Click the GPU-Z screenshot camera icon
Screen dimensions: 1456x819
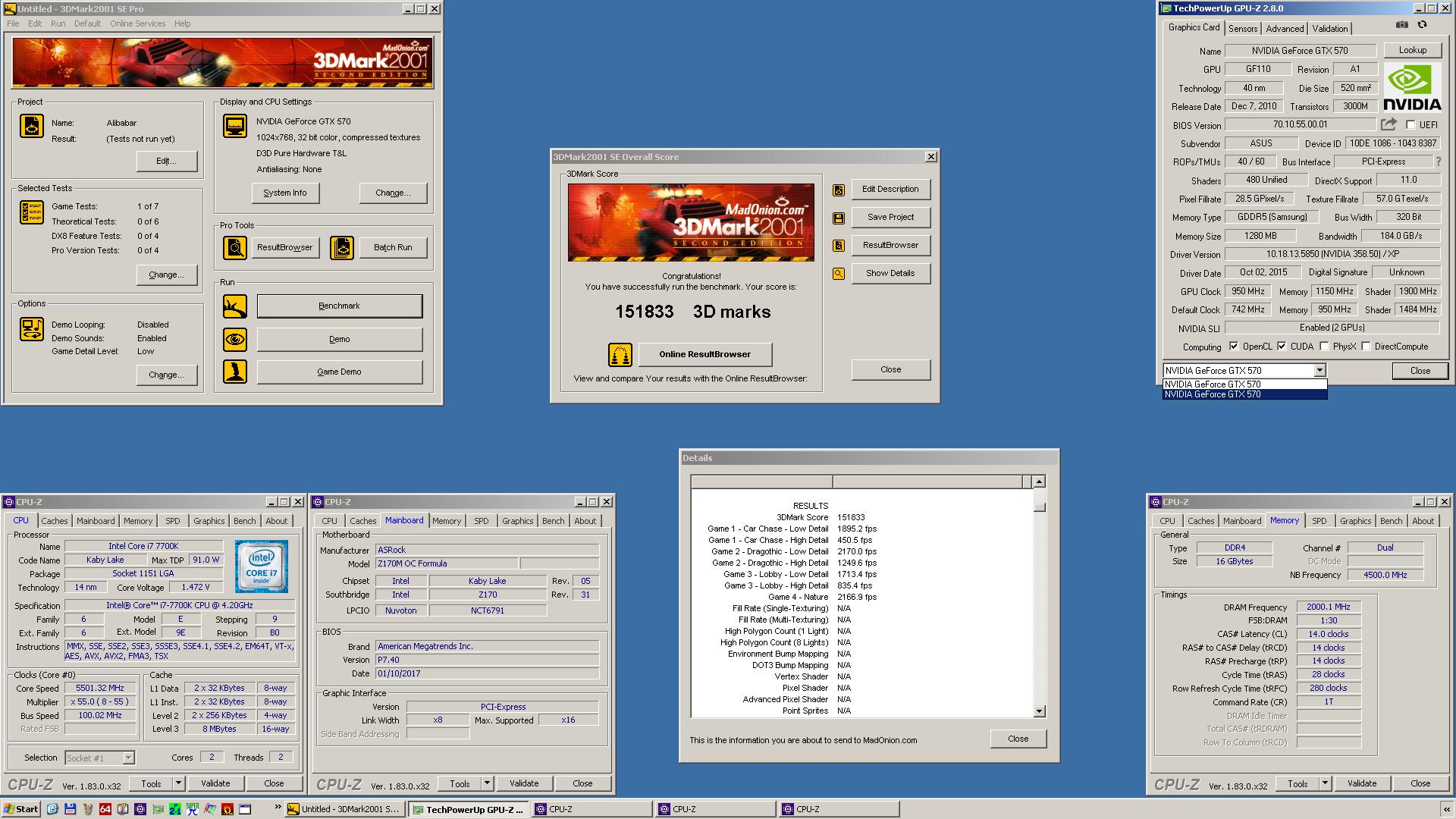tap(1402, 24)
